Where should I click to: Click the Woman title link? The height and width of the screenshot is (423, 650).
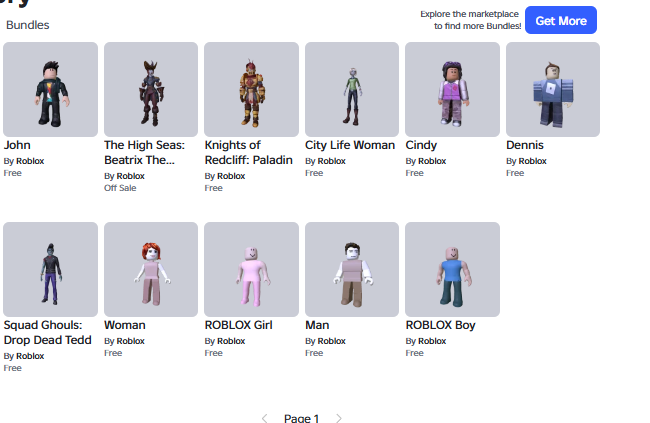pyautogui.click(x=125, y=325)
